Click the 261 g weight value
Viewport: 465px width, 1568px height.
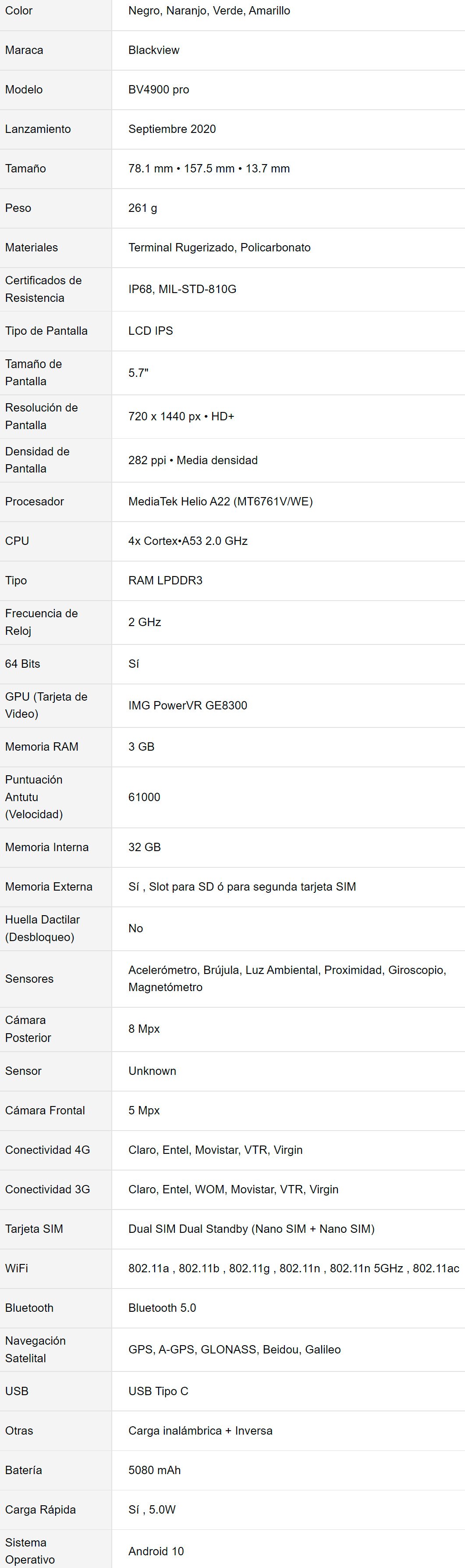point(143,208)
